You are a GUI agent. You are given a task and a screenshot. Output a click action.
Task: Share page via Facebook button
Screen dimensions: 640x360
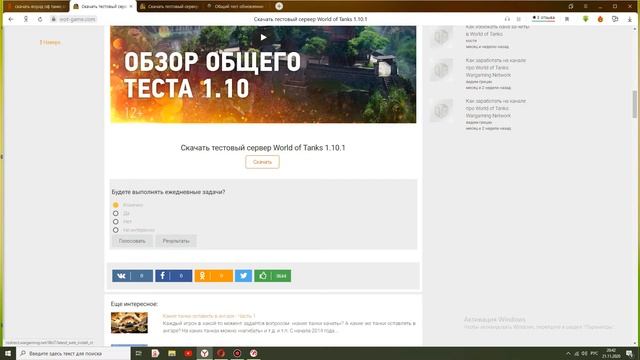(x=173, y=276)
